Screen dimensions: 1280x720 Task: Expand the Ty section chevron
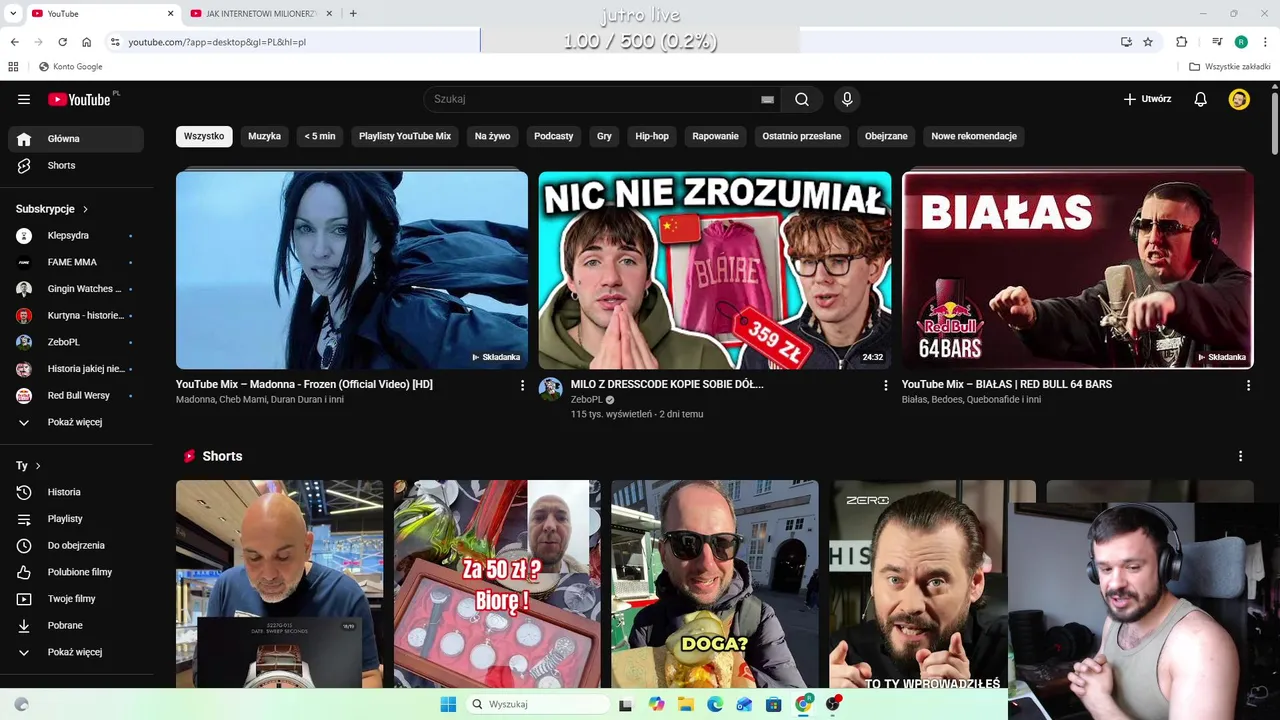(x=38, y=466)
